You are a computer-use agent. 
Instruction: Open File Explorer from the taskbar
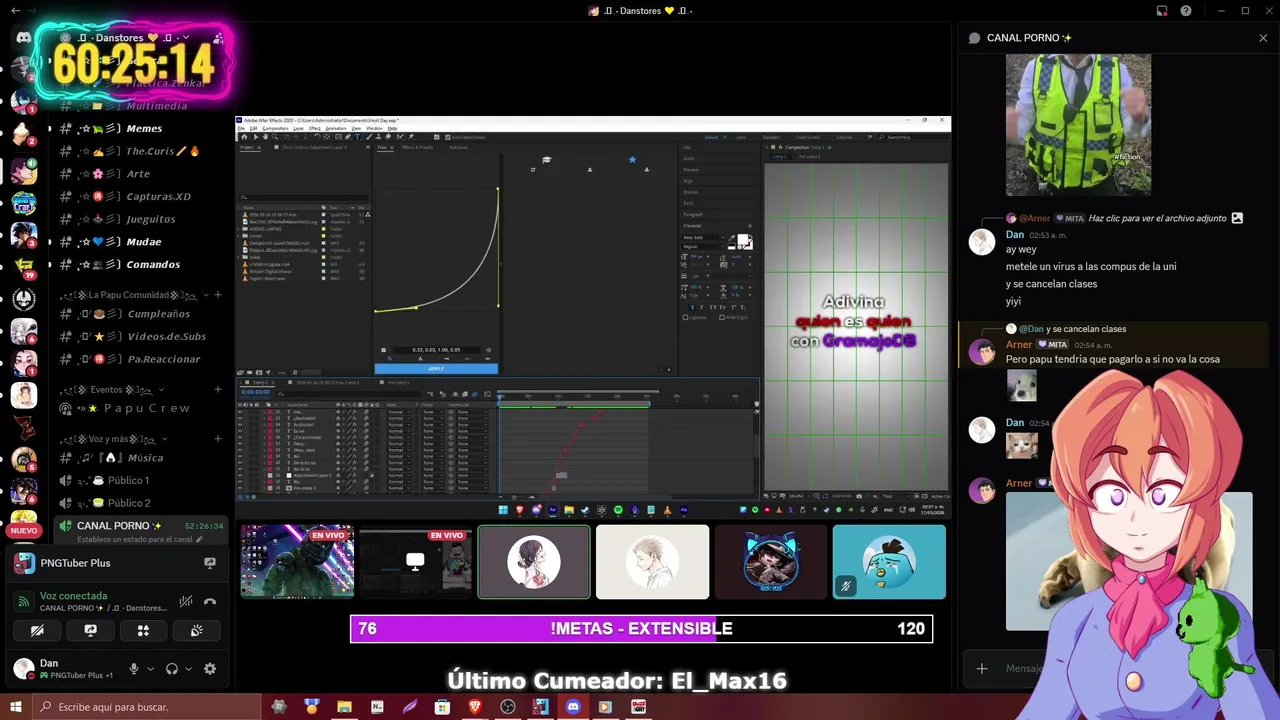[x=344, y=707]
